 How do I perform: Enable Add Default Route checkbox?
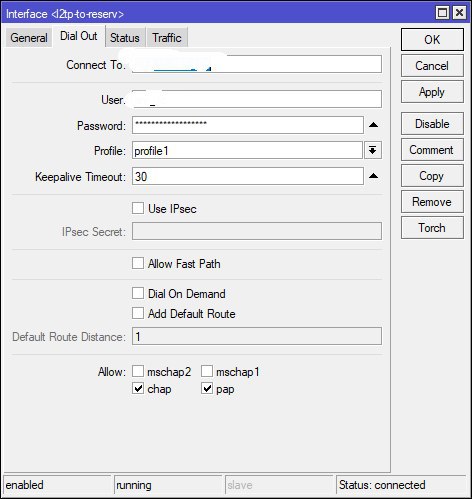(138, 313)
